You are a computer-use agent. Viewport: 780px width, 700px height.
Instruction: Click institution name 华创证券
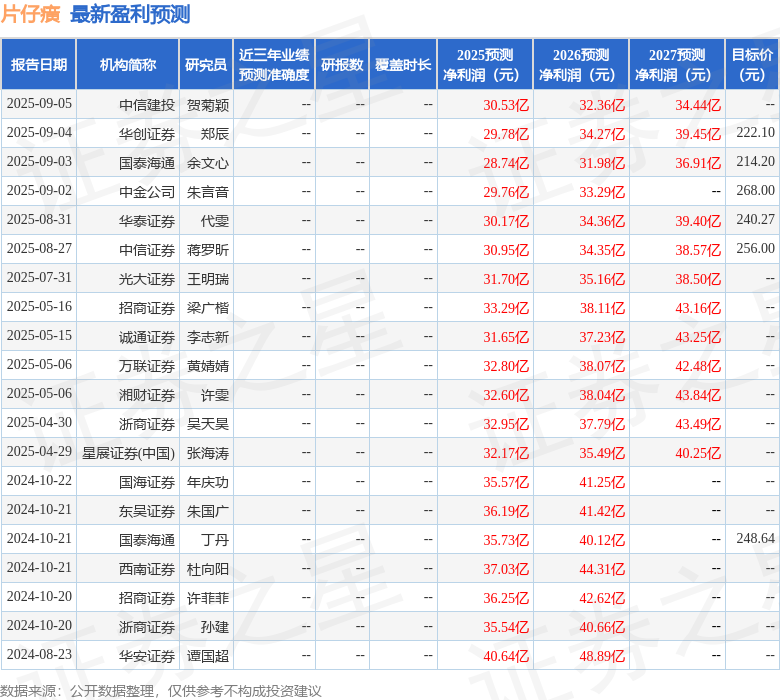(147, 134)
